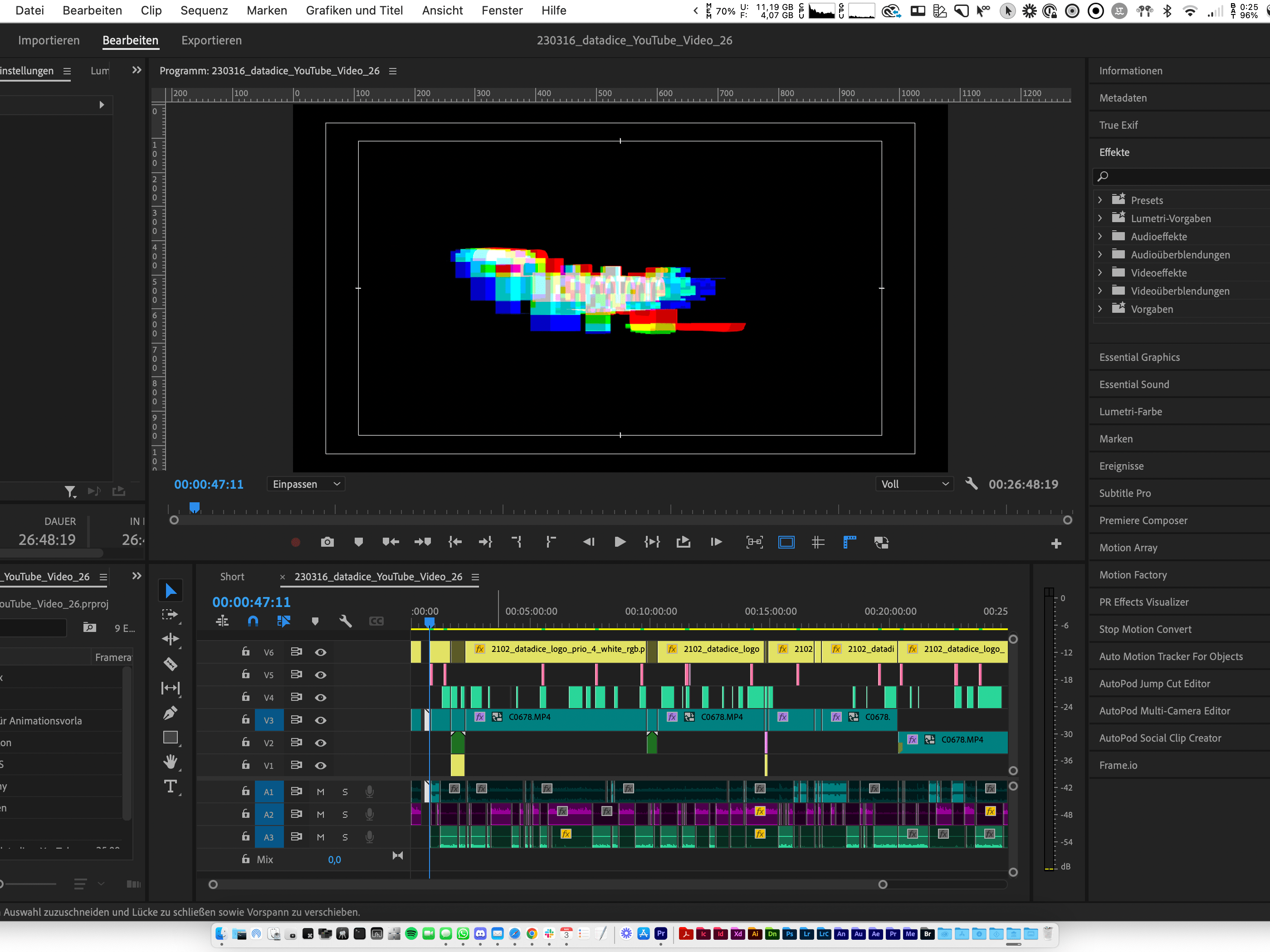Image resolution: width=1270 pixels, height=952 pixels.
Task: Mute audio track A2
Action: pyautogui.click(x=320, y=814)
